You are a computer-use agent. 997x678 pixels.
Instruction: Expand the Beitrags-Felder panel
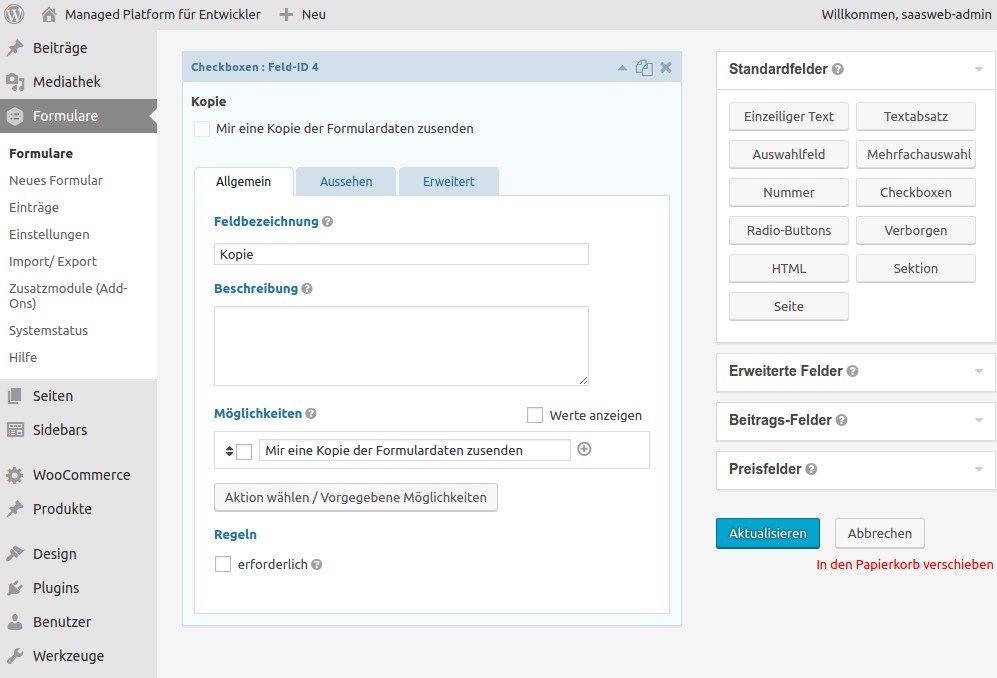point(979,420)
